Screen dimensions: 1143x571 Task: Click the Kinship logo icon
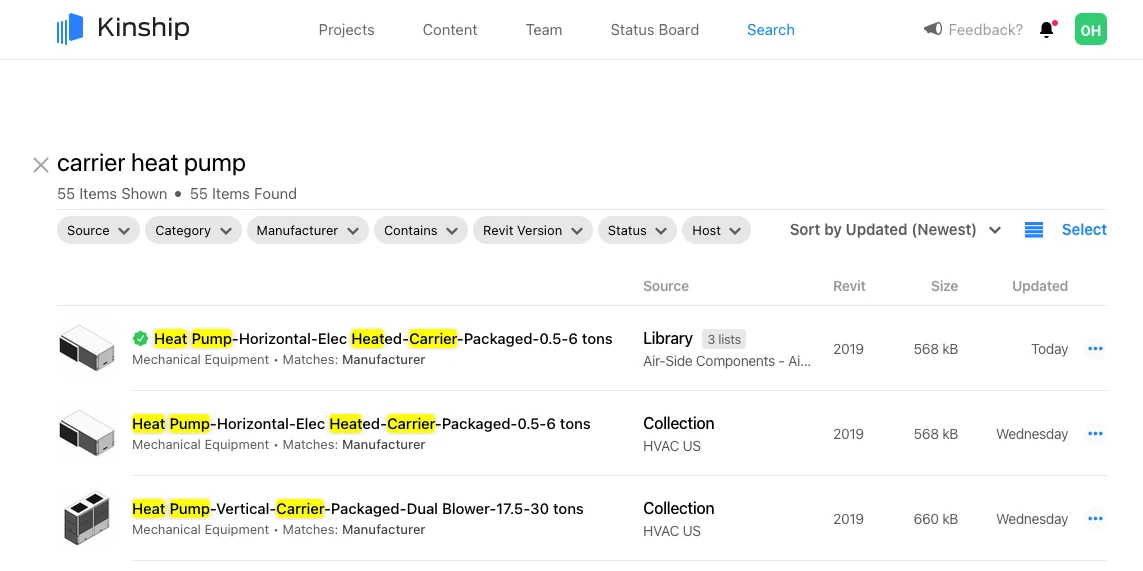(70, 29)
